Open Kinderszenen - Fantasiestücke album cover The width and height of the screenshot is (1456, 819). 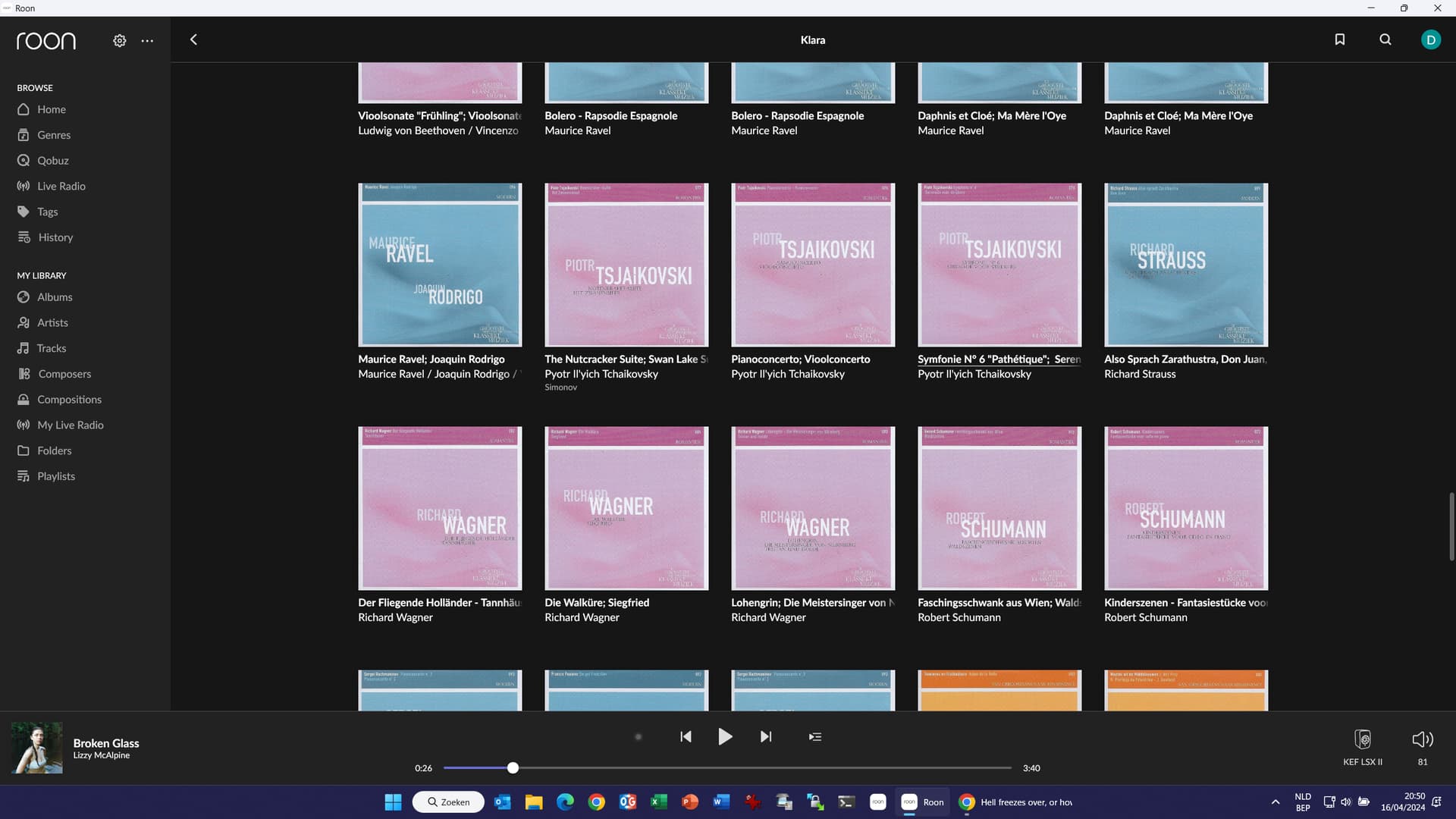click(1186, 508)
